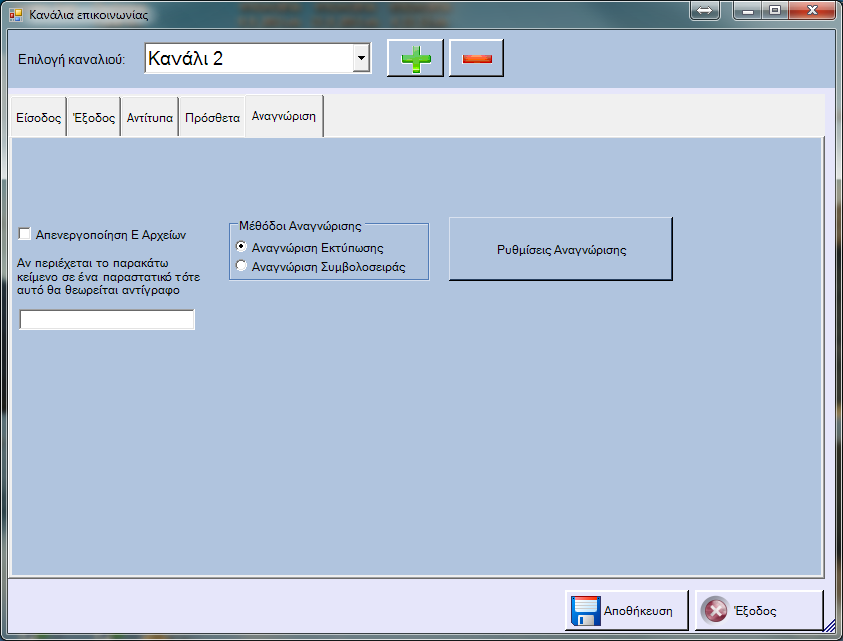Select Αναγνώριση Συμβολοσειράς radio option

click(x=241, y=266)
